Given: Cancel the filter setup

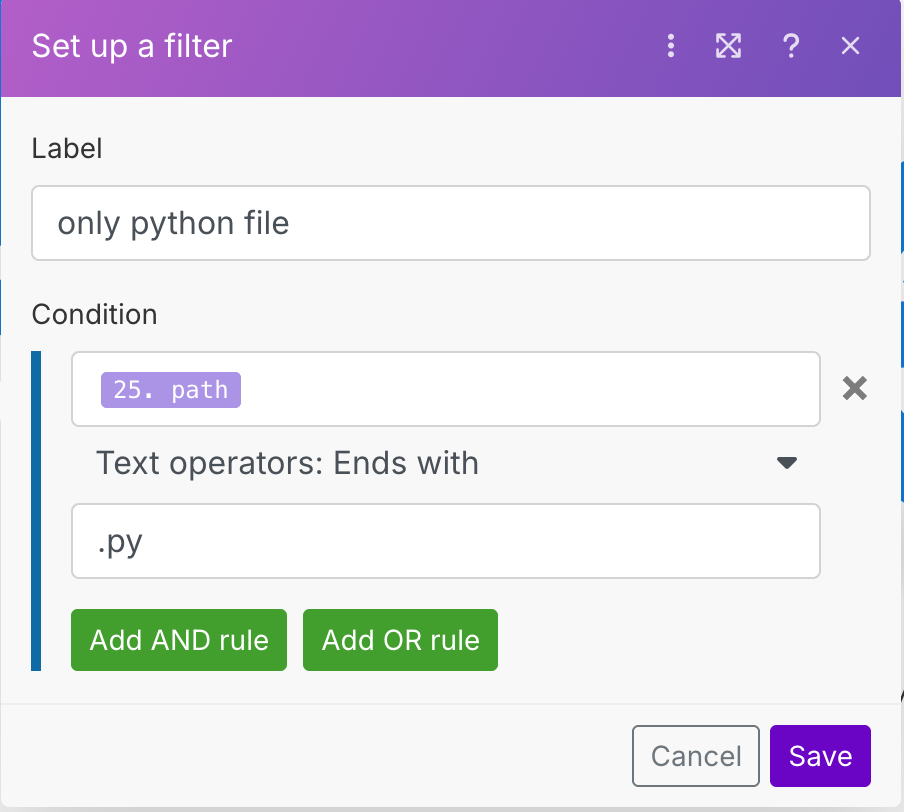Looking at the screenshot, I should [696, 756].
